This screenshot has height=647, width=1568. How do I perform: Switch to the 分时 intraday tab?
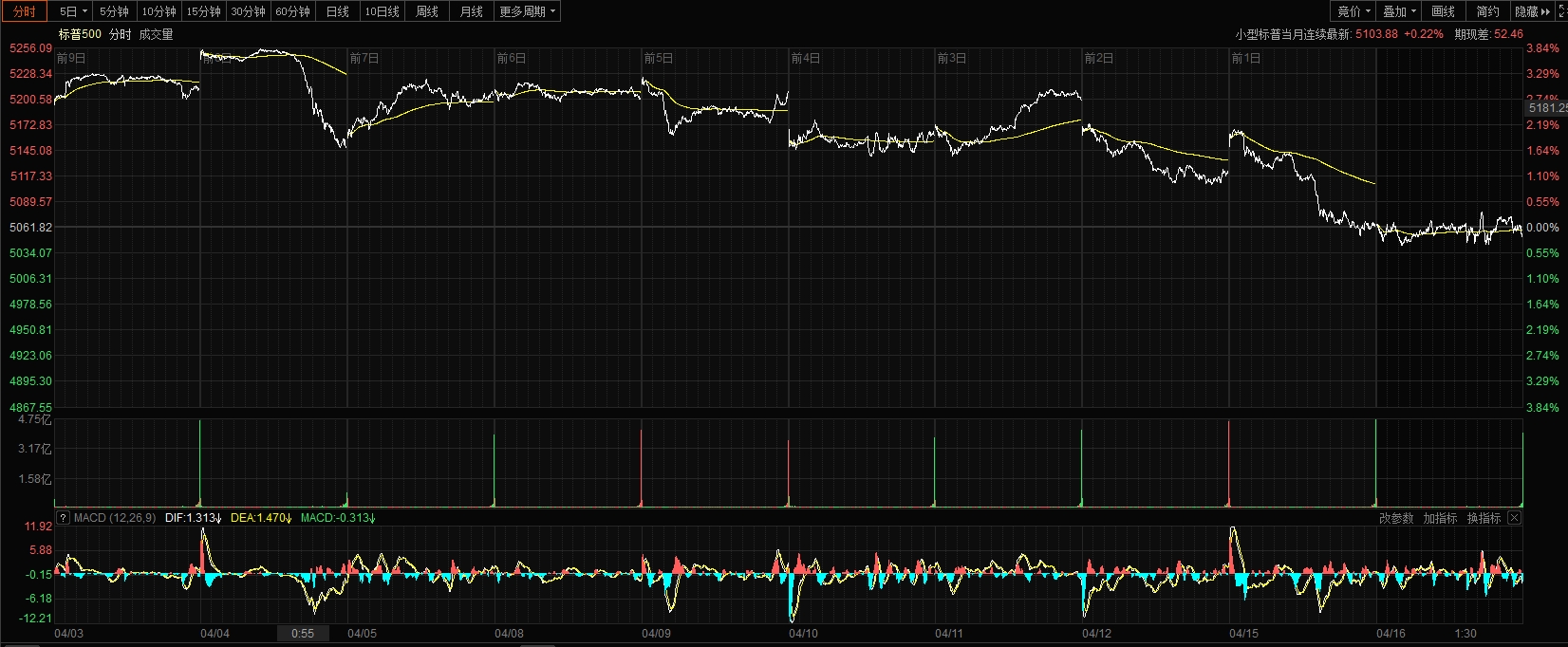click(25, 11)
